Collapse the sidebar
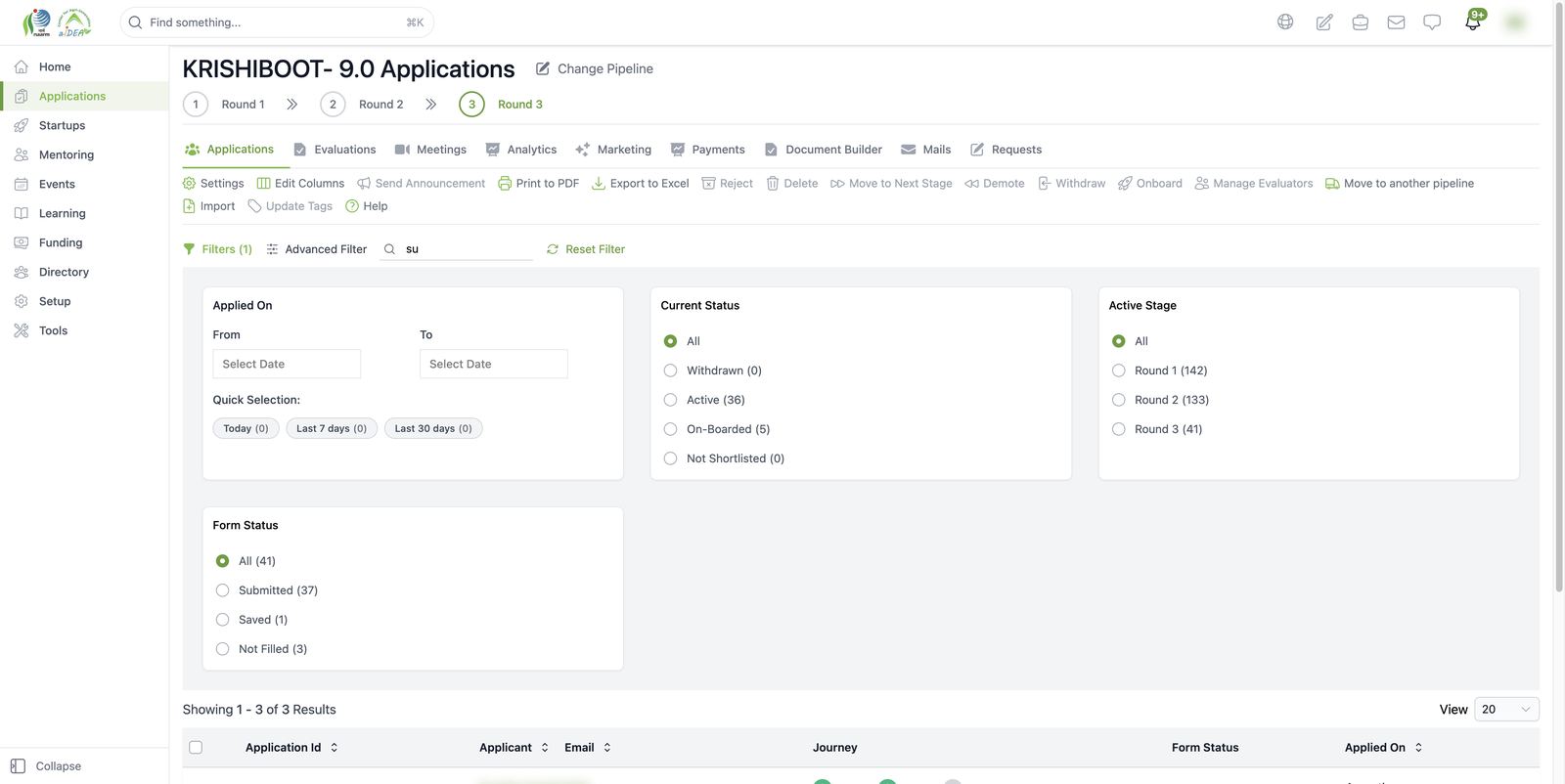The width and height of the screenshot is (1565, 784). (46, 766)
